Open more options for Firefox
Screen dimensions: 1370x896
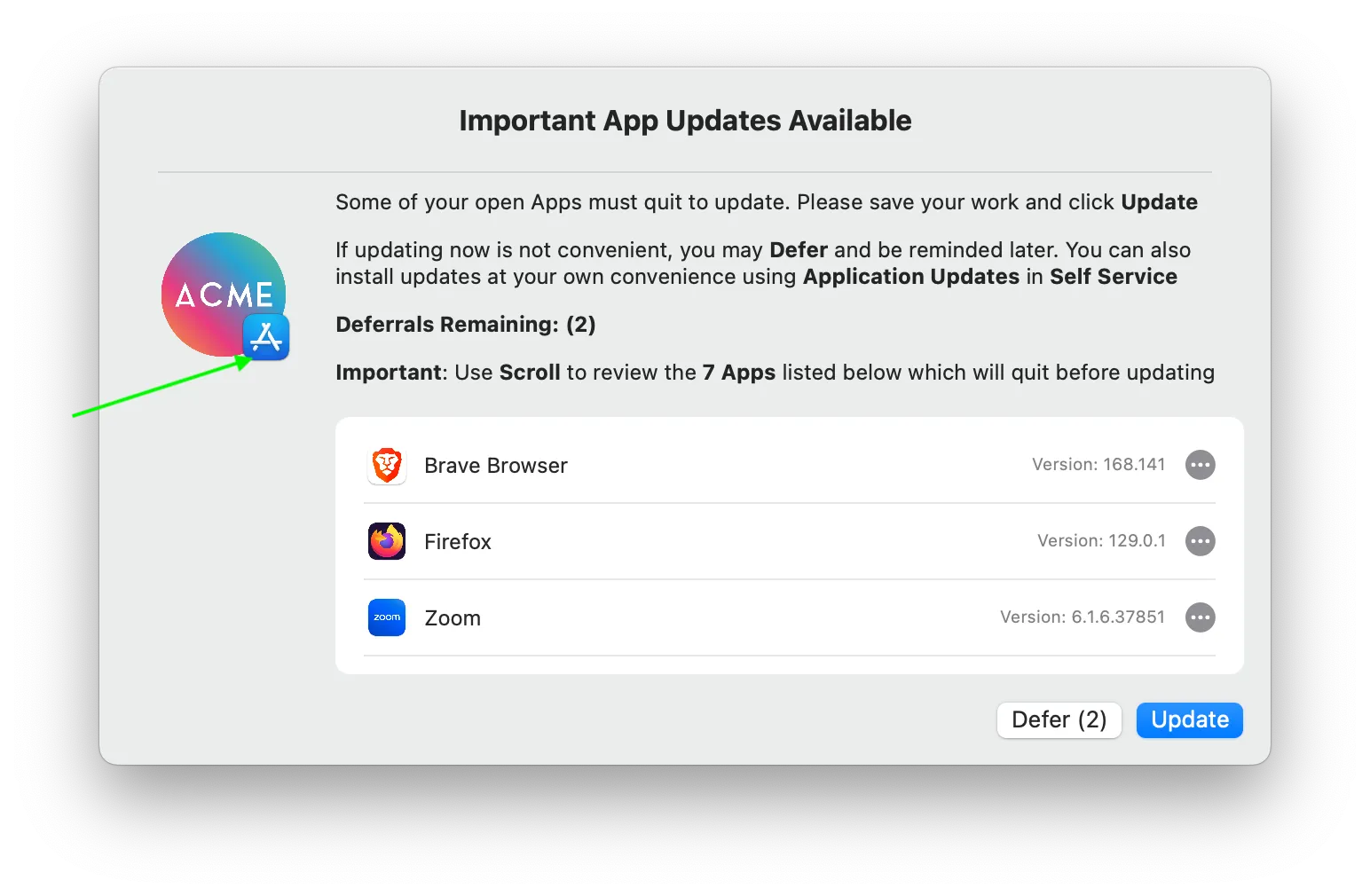[x=1201, y=541]
